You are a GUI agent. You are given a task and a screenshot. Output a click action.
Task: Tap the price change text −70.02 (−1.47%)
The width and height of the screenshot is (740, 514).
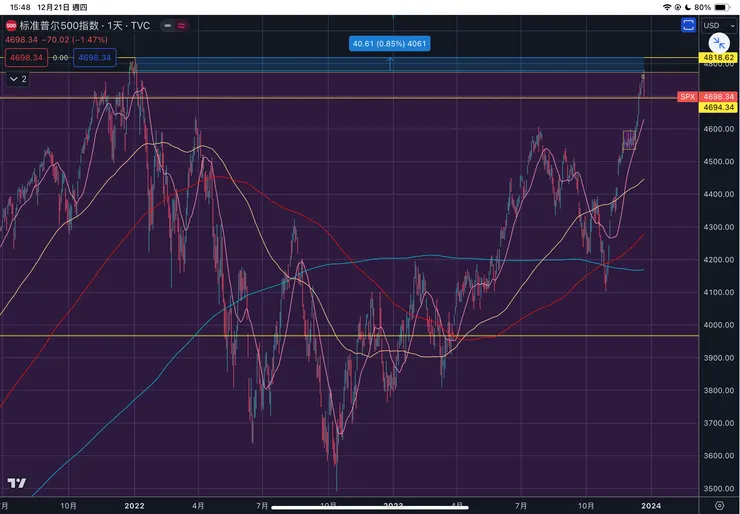pyautogui.click(x=73, y=40)
